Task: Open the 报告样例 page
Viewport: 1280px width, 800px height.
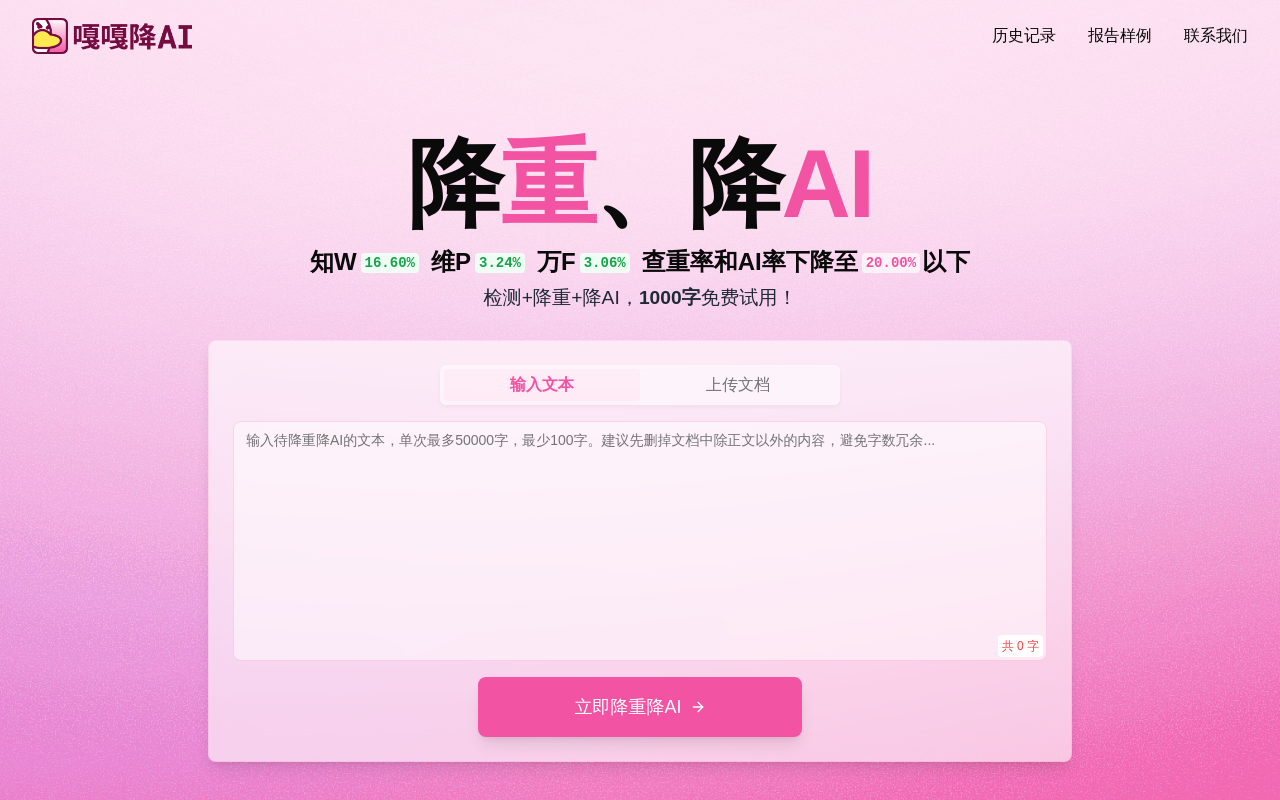Action: (x=1120, y=36)
